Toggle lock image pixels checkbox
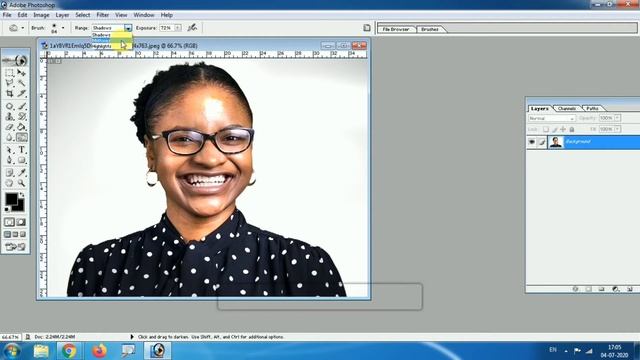640x360 pixels. 554,129
